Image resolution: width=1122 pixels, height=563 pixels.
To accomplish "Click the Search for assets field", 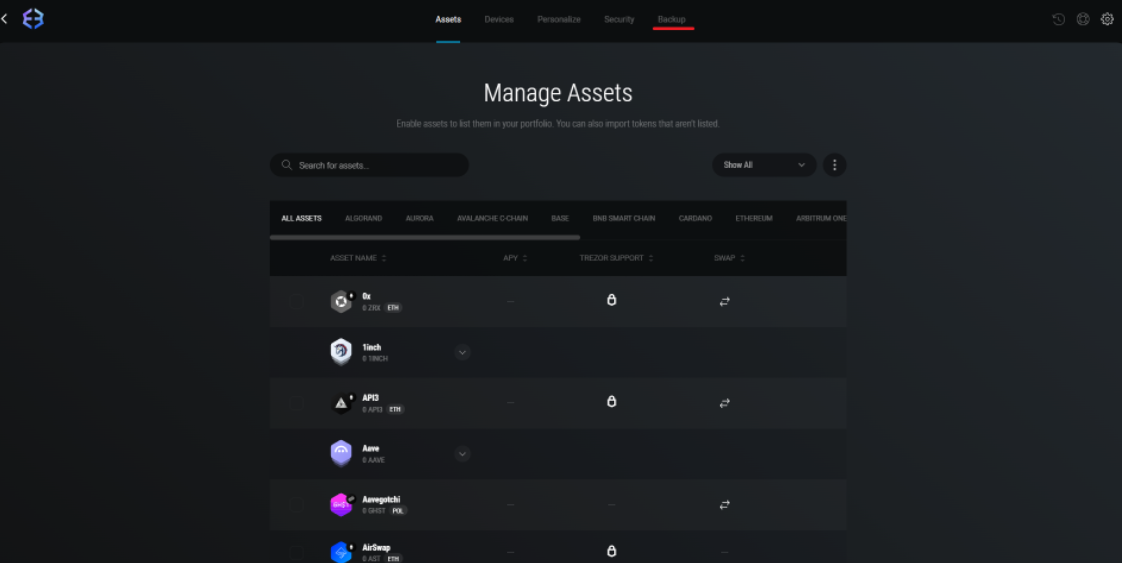I will pos(370,165).
